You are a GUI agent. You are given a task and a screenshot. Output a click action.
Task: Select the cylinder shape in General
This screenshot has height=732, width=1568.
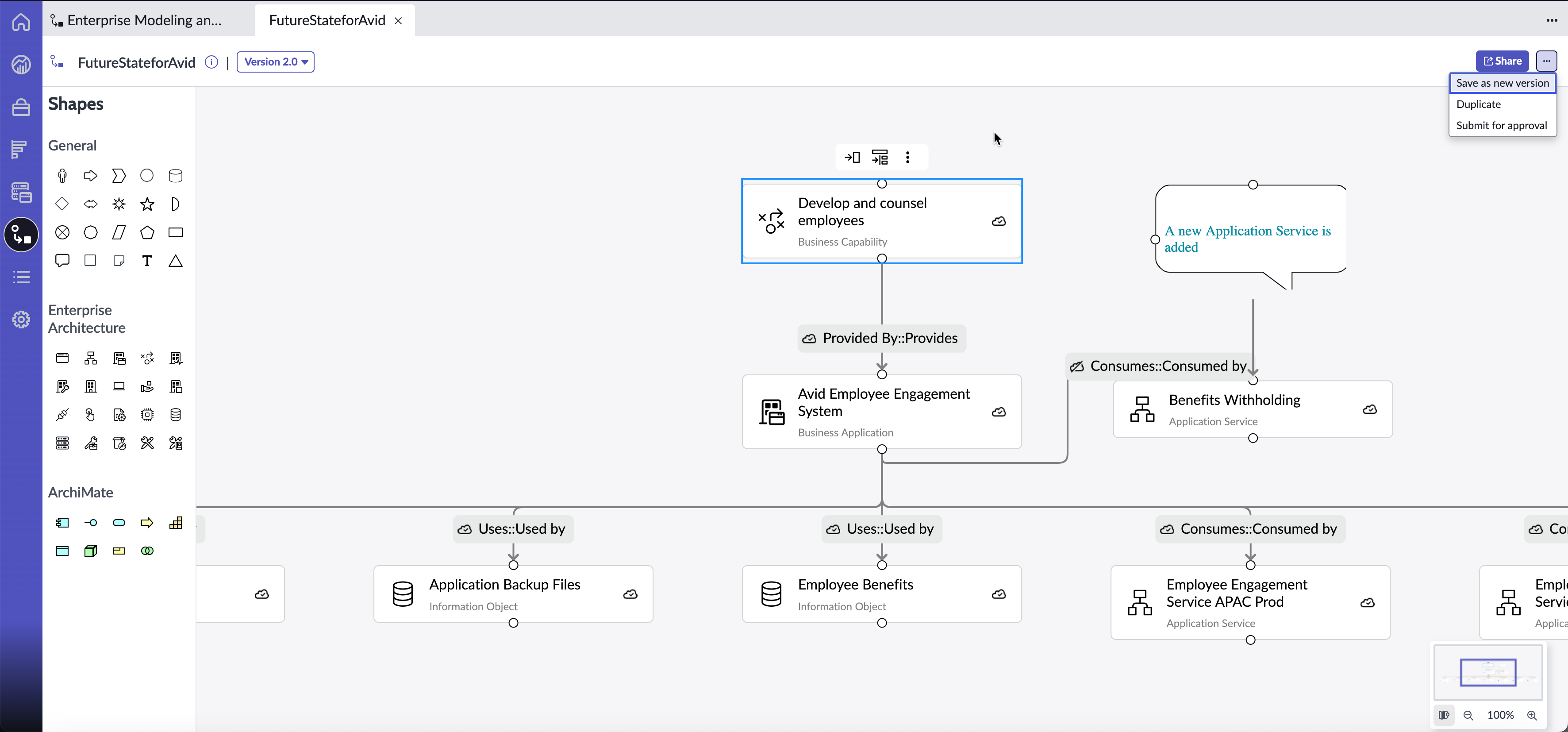[175, 176]
